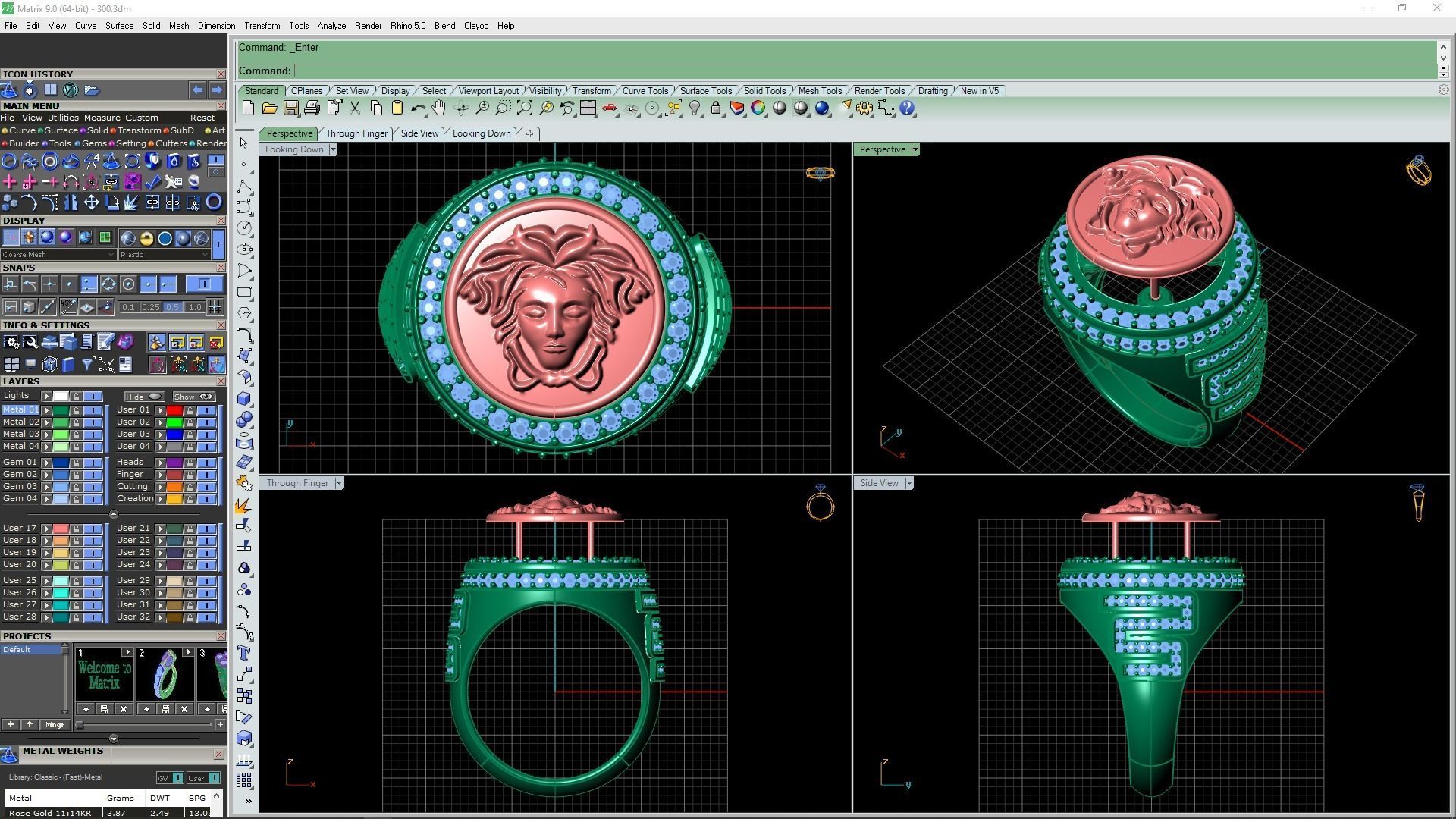Click Reset in the Main Menu panel
This screenshot has width=1456, height=819.
(202, 118)
